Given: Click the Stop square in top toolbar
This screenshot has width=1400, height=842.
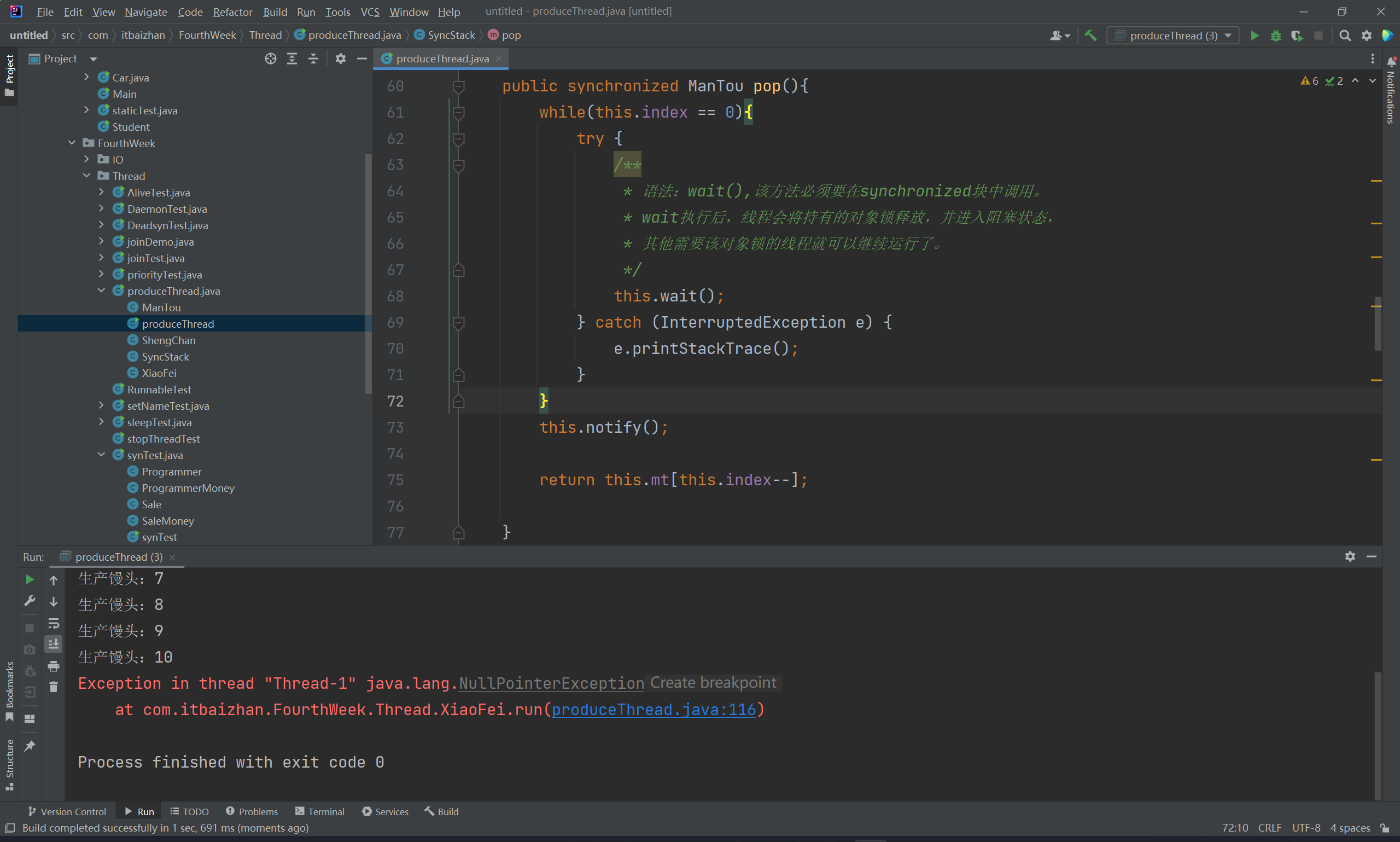Looking at the screenshot, I should tap(1319, 36).
